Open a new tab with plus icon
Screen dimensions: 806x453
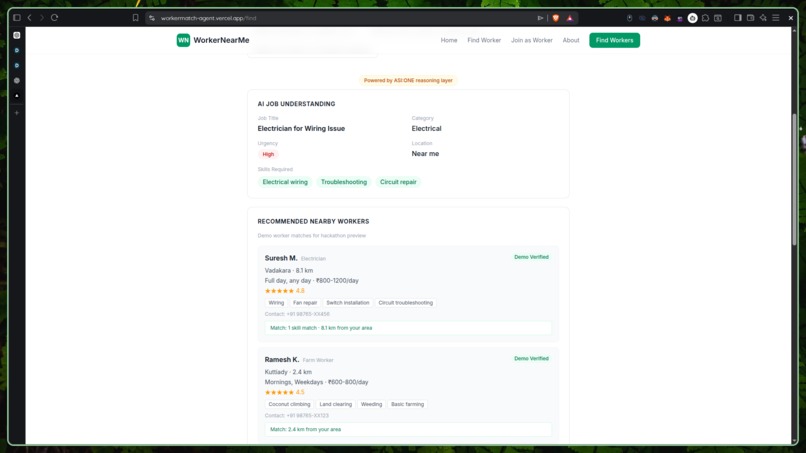click(17, 113)
